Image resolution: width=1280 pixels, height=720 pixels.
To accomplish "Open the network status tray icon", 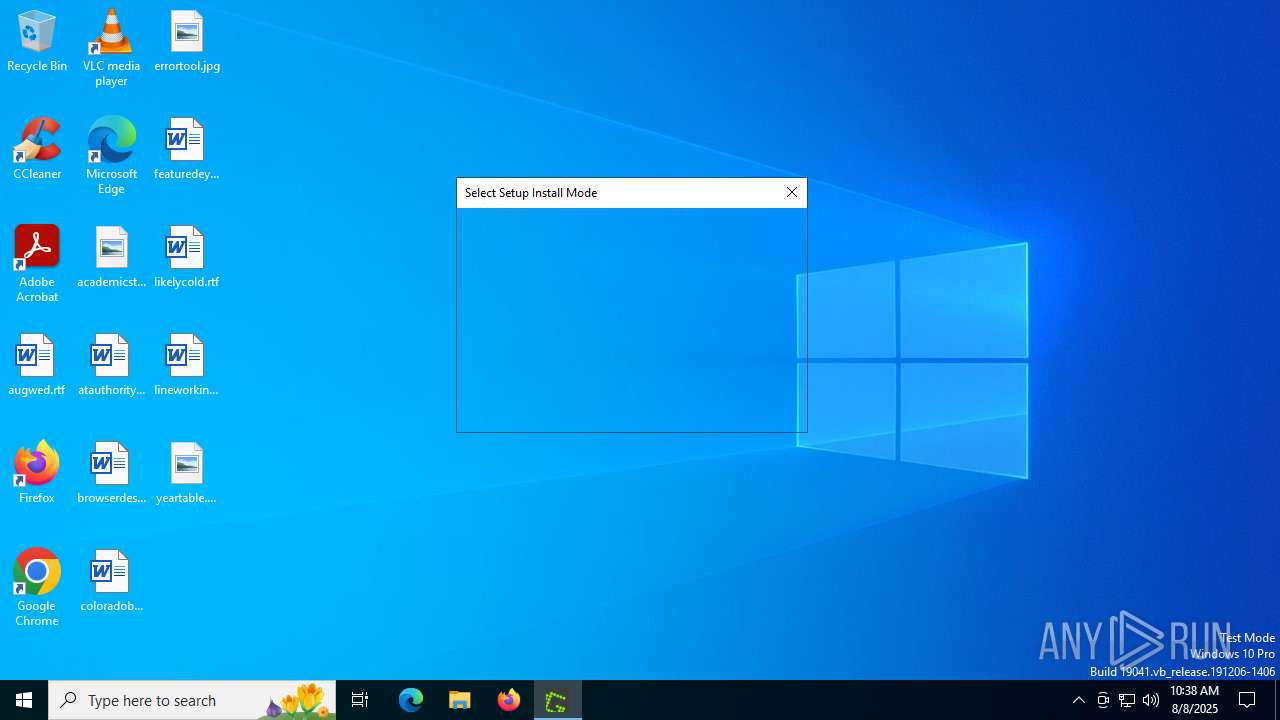I will click(1127, 700).
